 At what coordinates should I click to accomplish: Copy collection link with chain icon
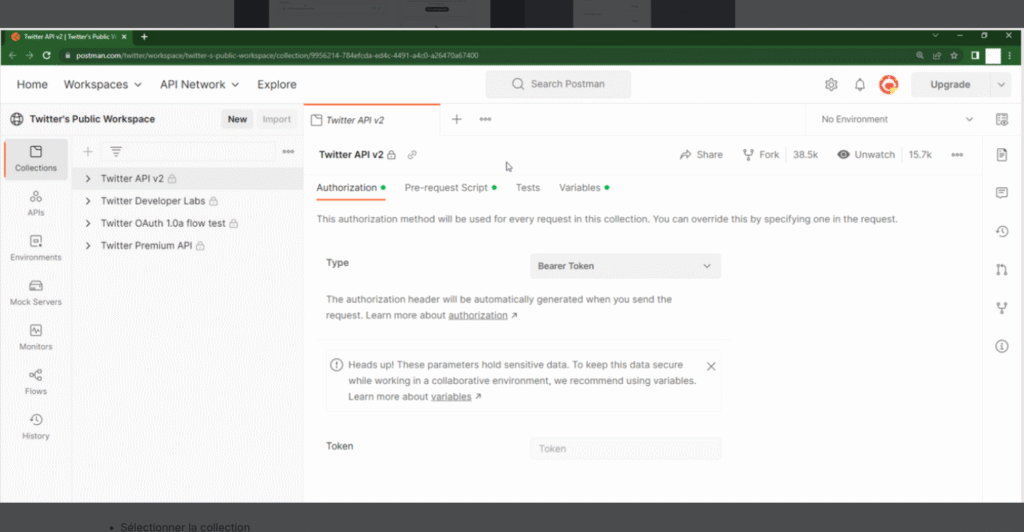tap(412, 155)
